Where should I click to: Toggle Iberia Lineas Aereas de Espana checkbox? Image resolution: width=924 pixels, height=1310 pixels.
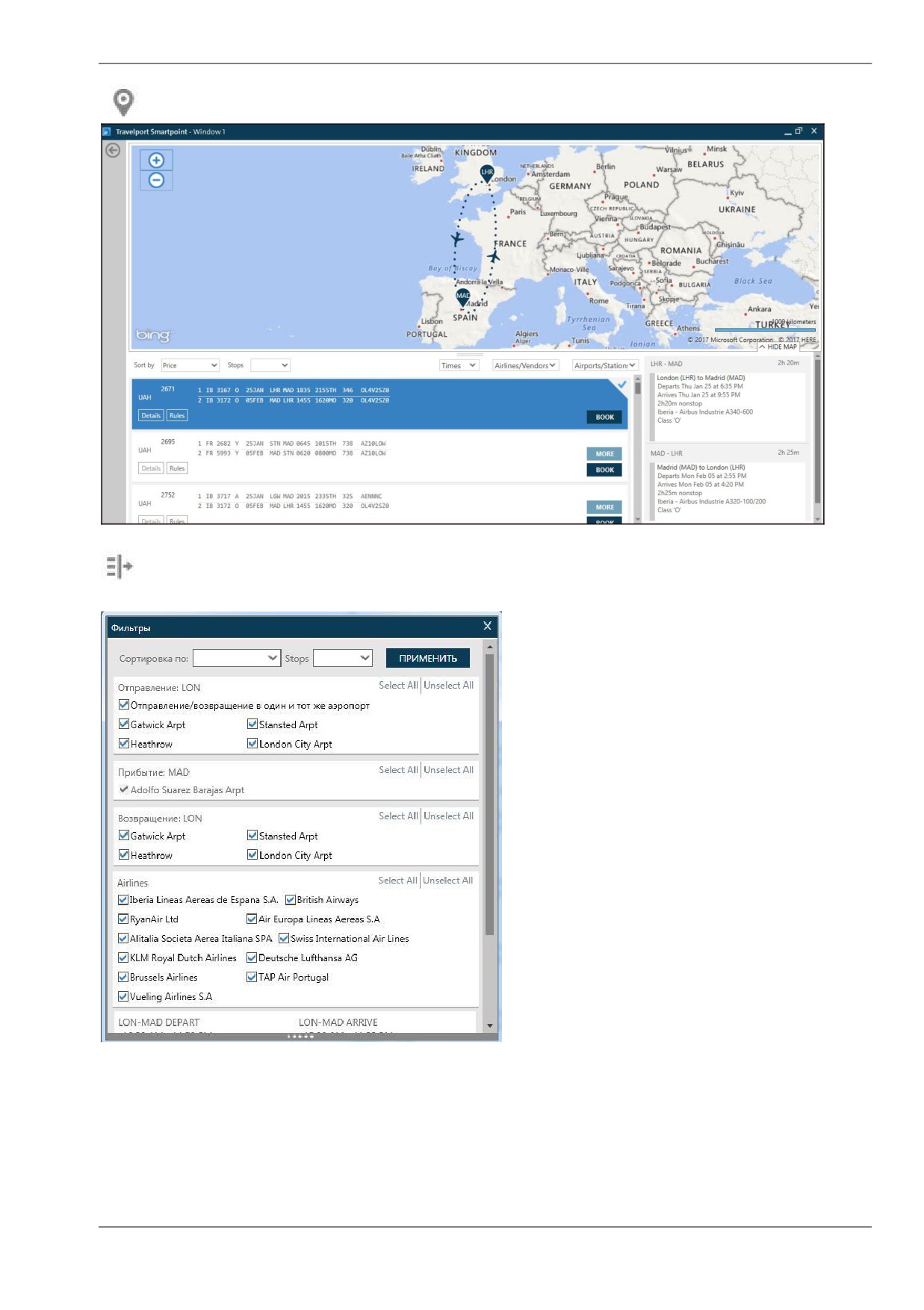tap(123, 899)
